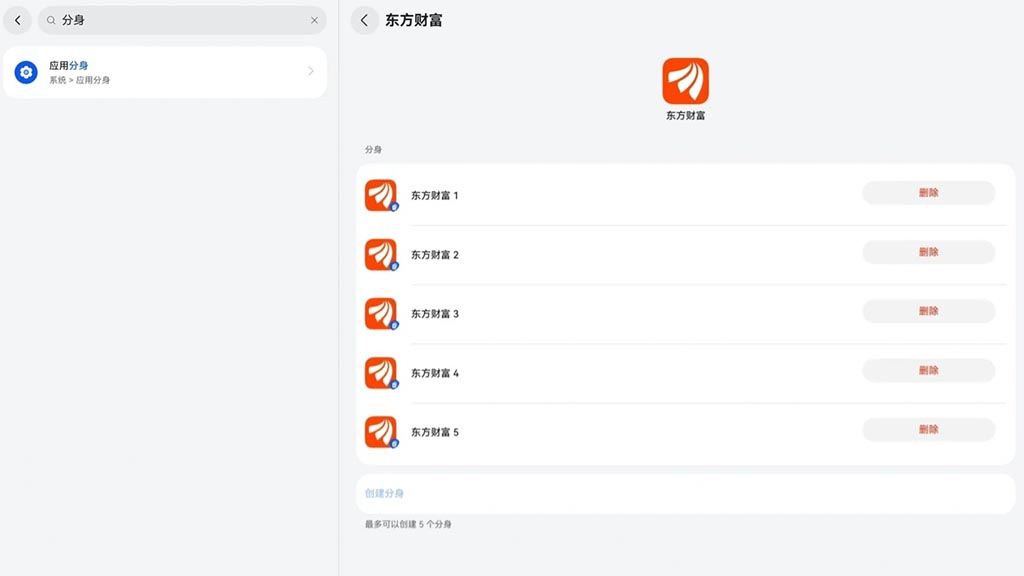
Task: Delete the 东方财富 1 clone
Action: tap(928, 193)
